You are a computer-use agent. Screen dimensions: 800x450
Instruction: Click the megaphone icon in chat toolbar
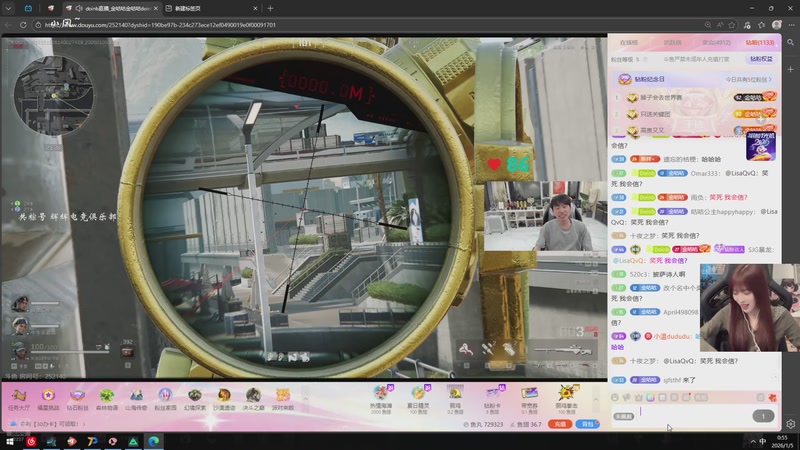[x=627, y=397]
